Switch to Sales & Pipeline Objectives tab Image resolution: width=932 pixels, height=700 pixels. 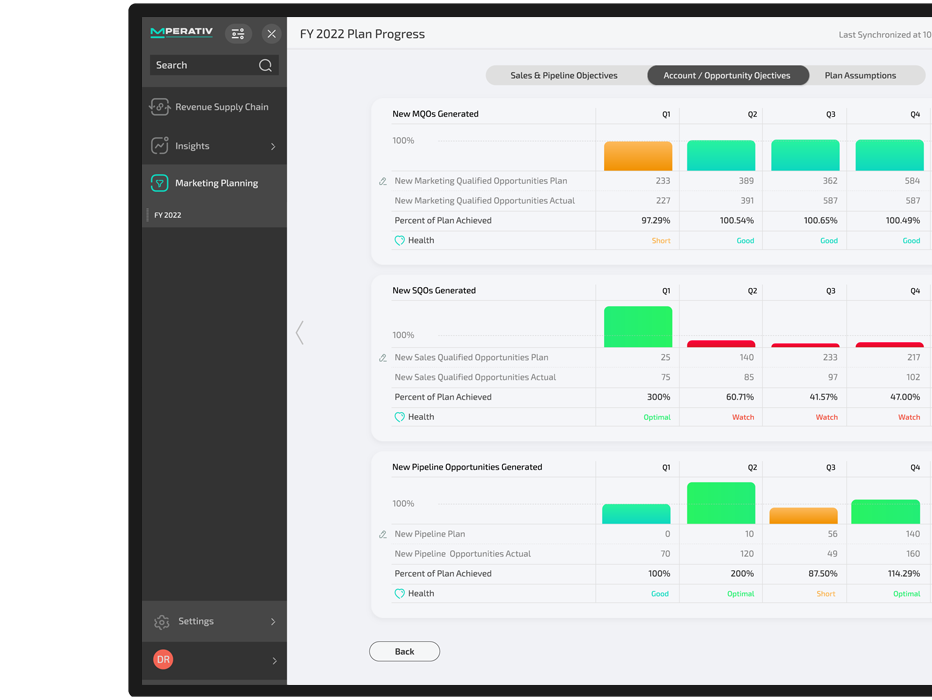(x=563, y=75)
